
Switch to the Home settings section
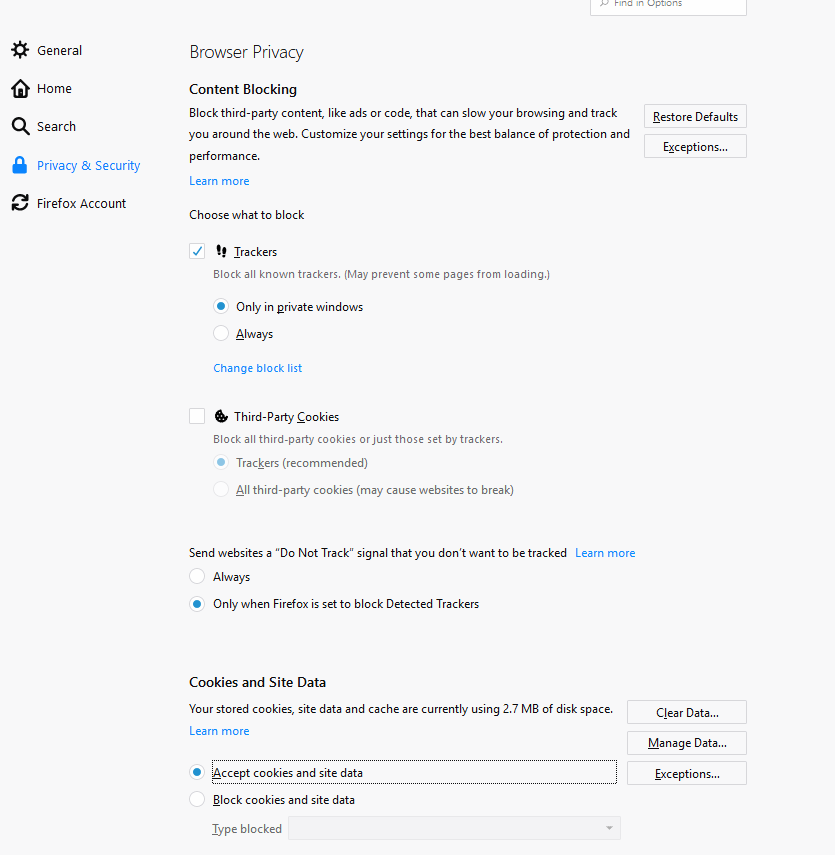pos(55,88)
